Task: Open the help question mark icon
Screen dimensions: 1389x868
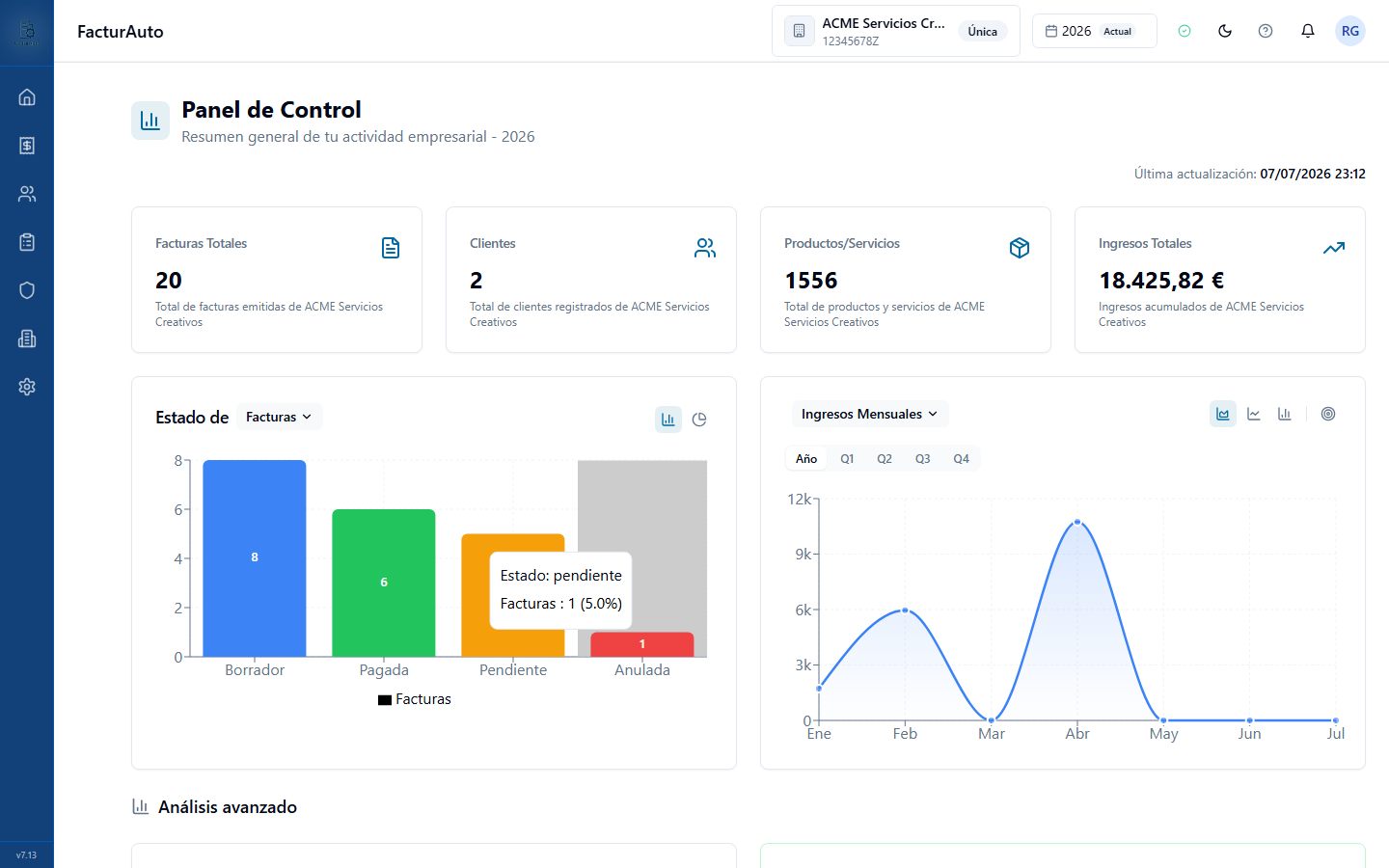Action: click(x=1266, y=31)
